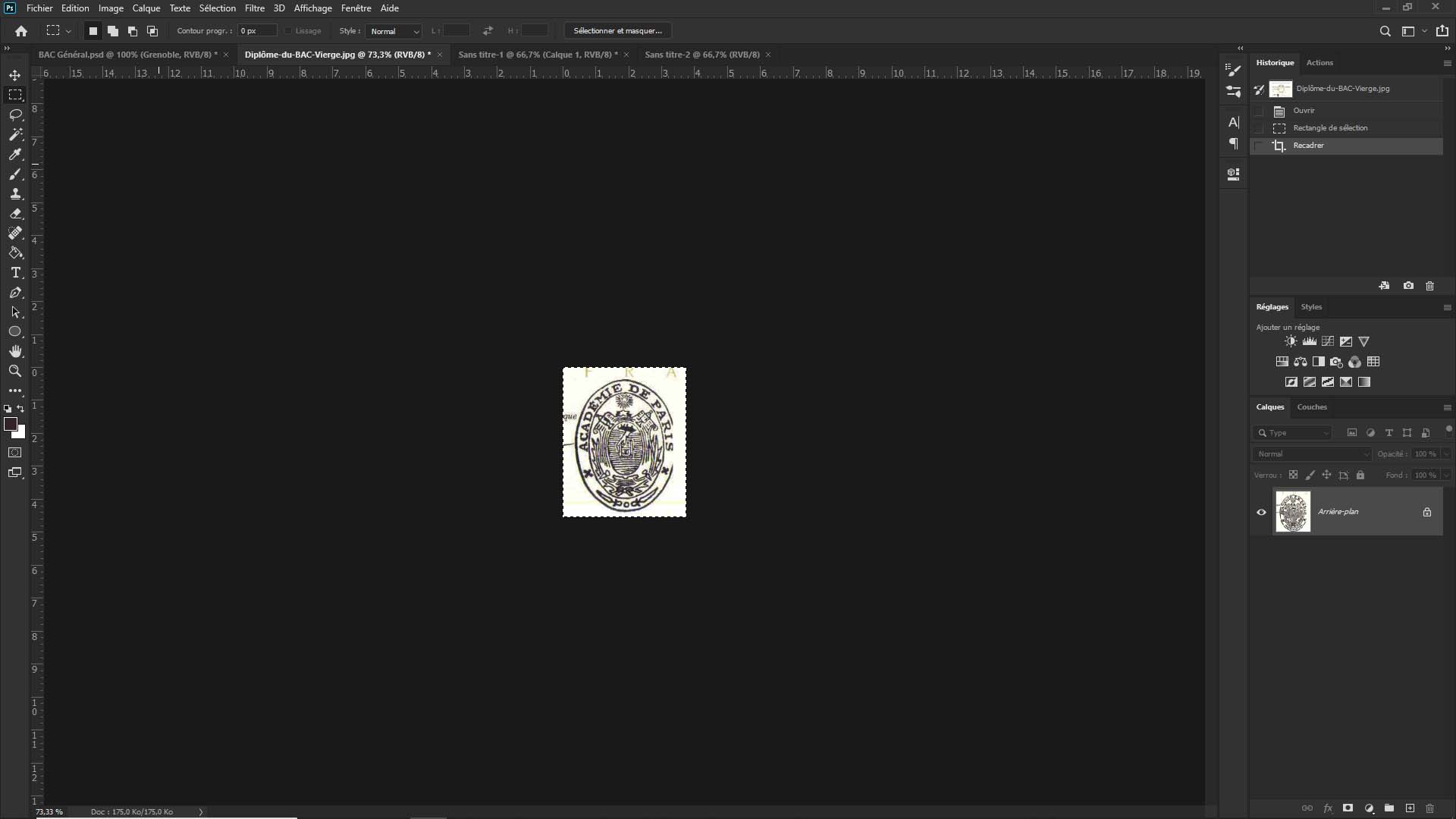This screenshot has width=1456, height=819.
Task: Click the Contour progressif input field
Action: 257,31
